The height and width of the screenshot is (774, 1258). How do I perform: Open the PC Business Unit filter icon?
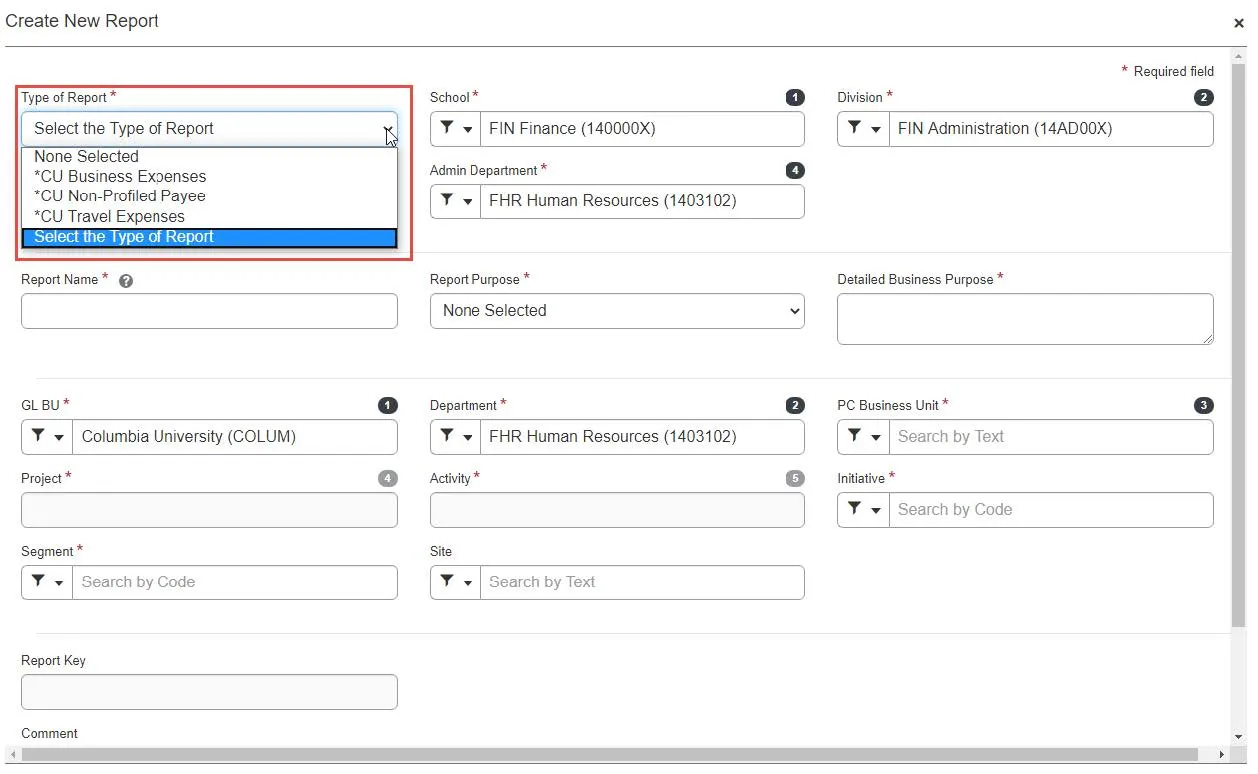pos(863,437)
